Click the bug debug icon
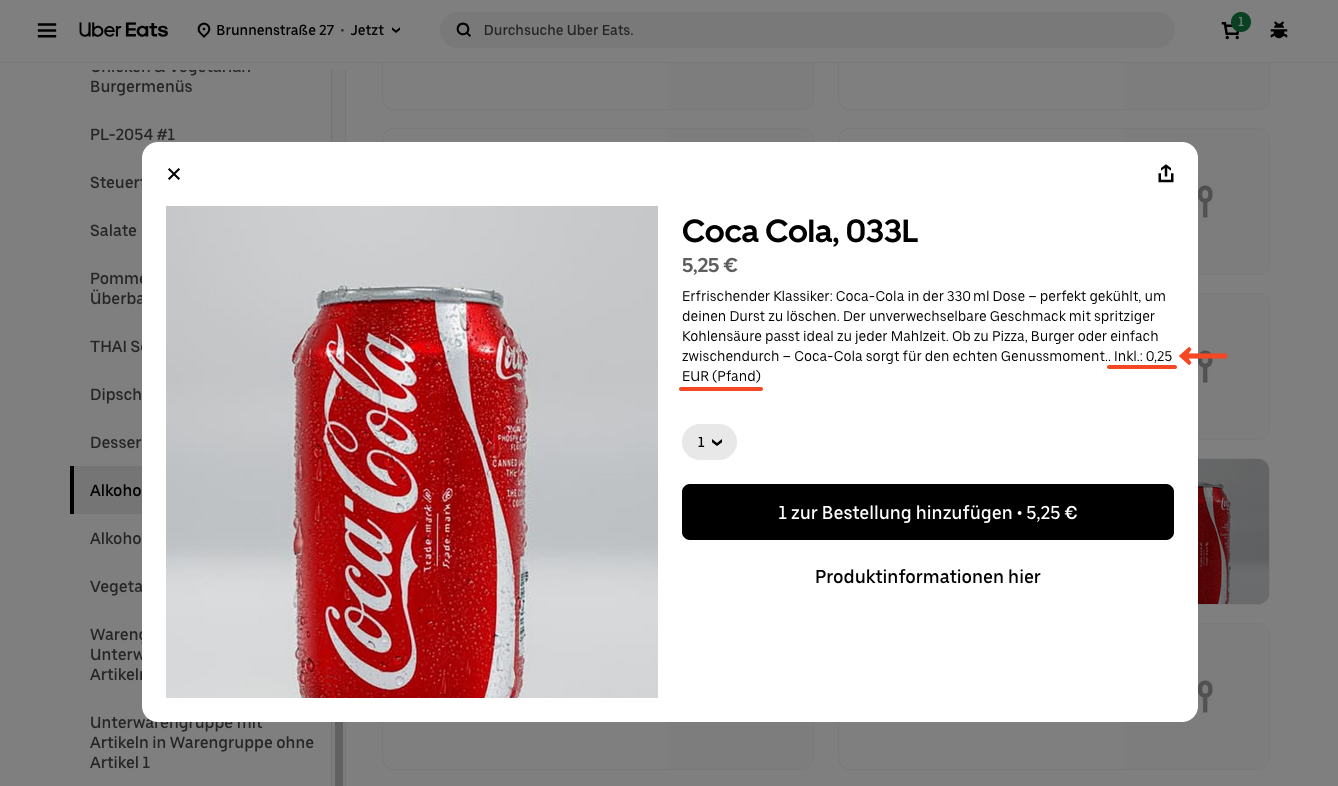1338x786 pixels. pyautogui.click(x=1279, y=30)
